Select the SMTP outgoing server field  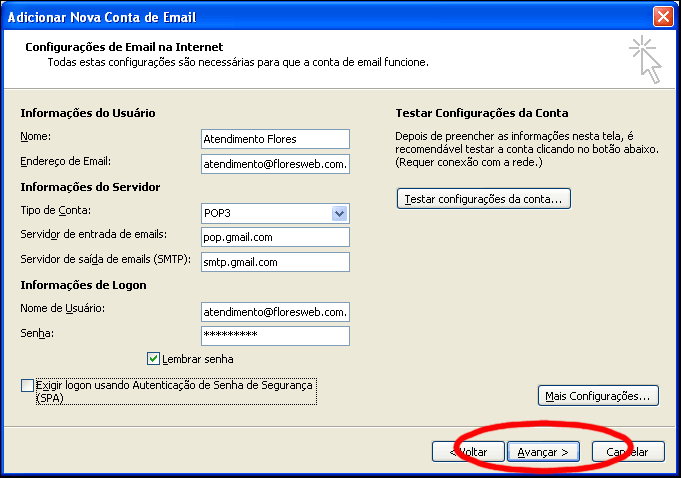click(275, 262)
